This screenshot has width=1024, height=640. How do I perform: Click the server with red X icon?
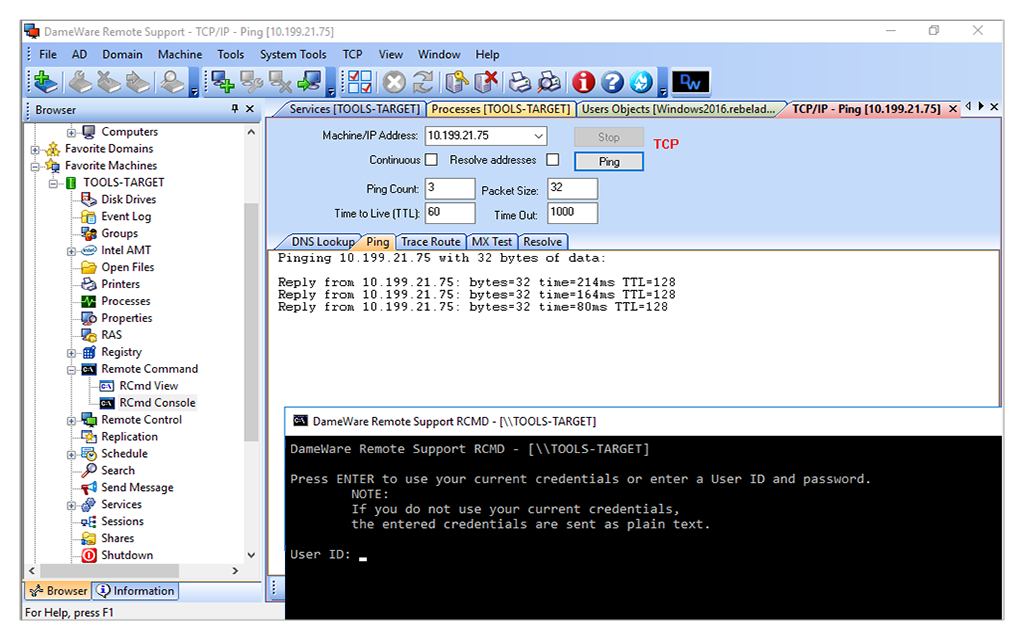[x=485, y=82]
